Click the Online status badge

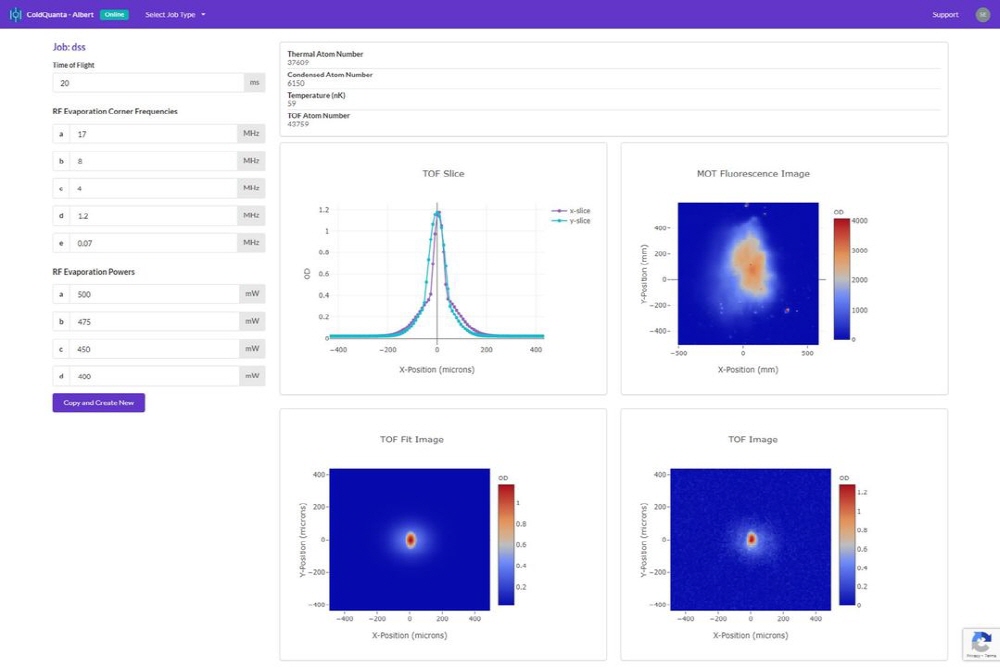pyautogui.click(x=114, y=15)
